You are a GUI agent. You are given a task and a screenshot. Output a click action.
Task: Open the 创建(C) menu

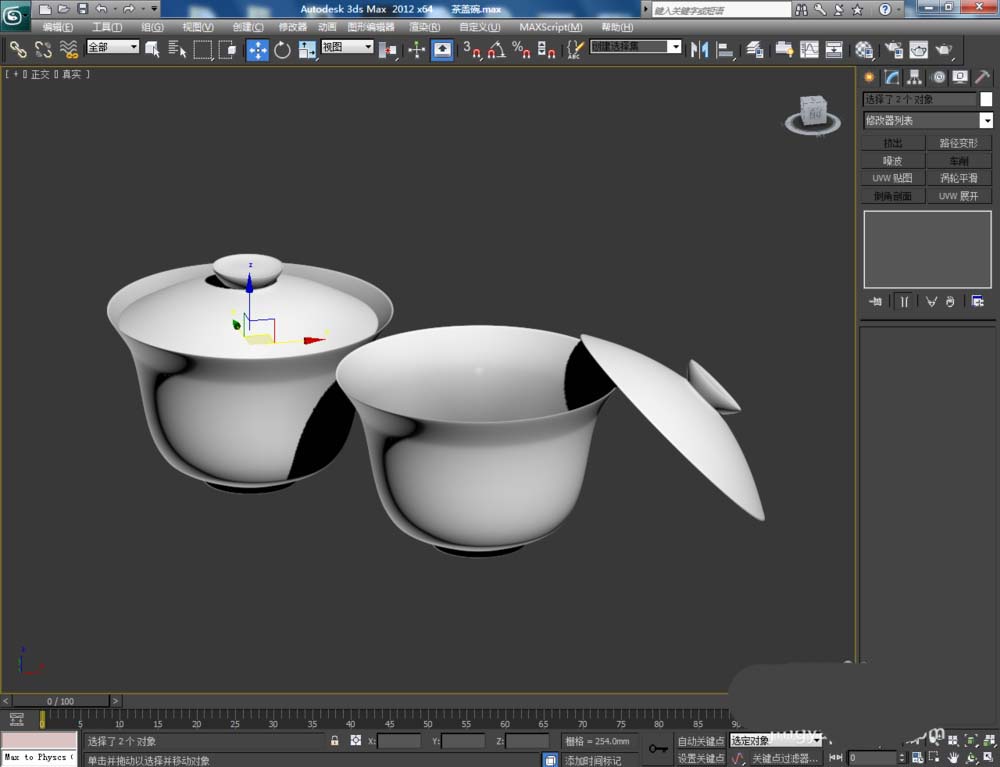tap(247, 27)
